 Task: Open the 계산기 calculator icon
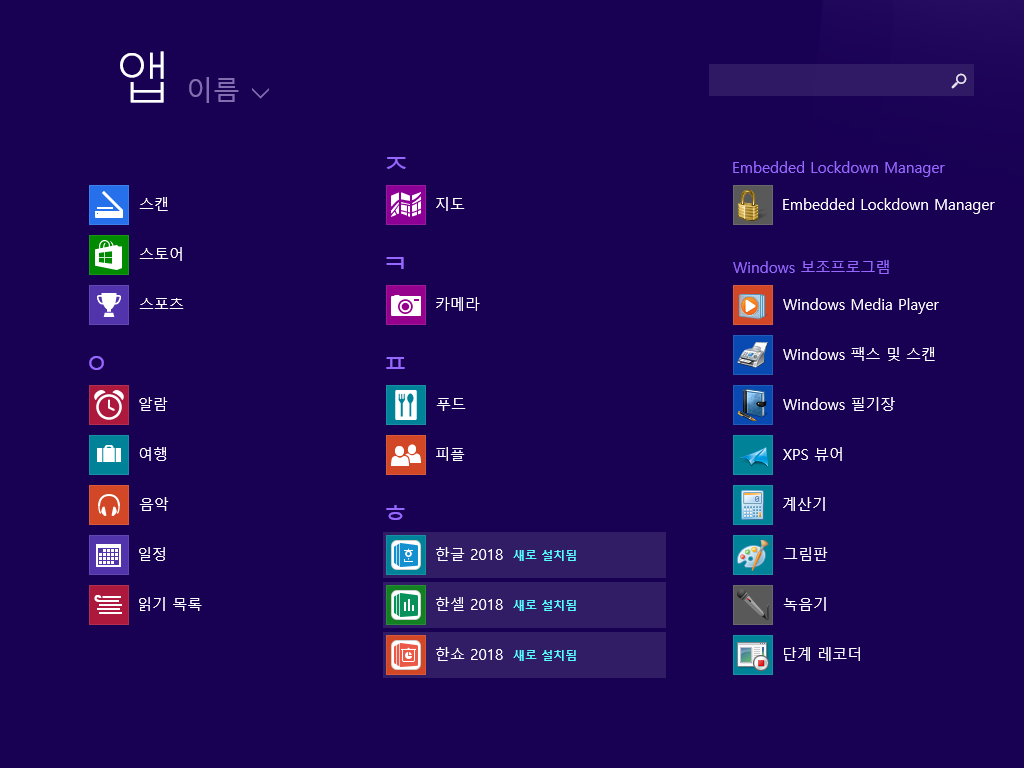click(x=752, y=505)
